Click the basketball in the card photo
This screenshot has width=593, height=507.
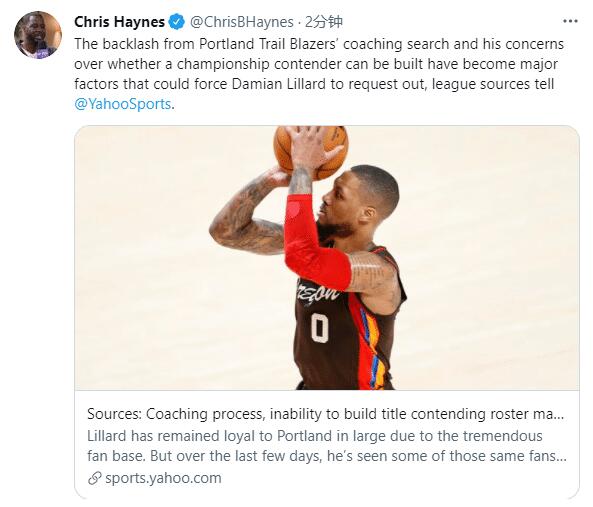tap(311, 152)
